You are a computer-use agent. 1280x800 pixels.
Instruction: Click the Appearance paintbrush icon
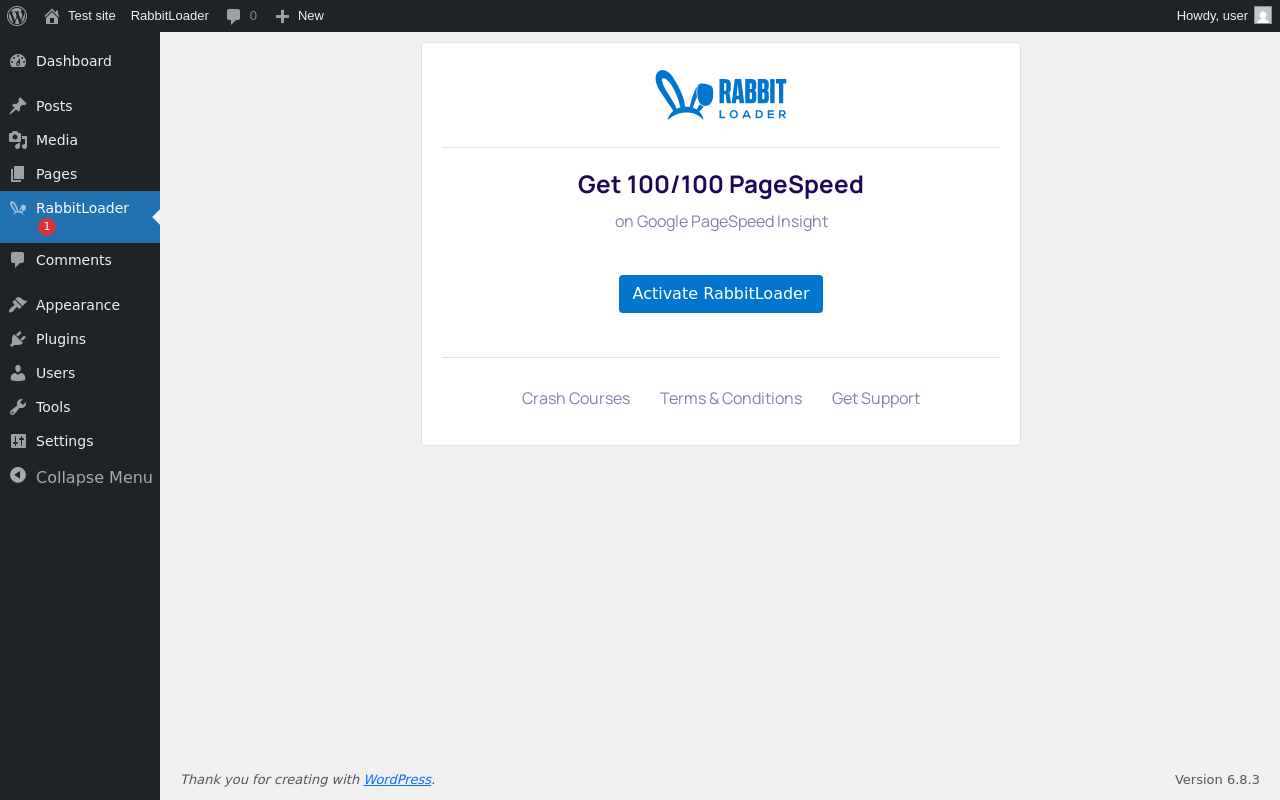point(18,305)
